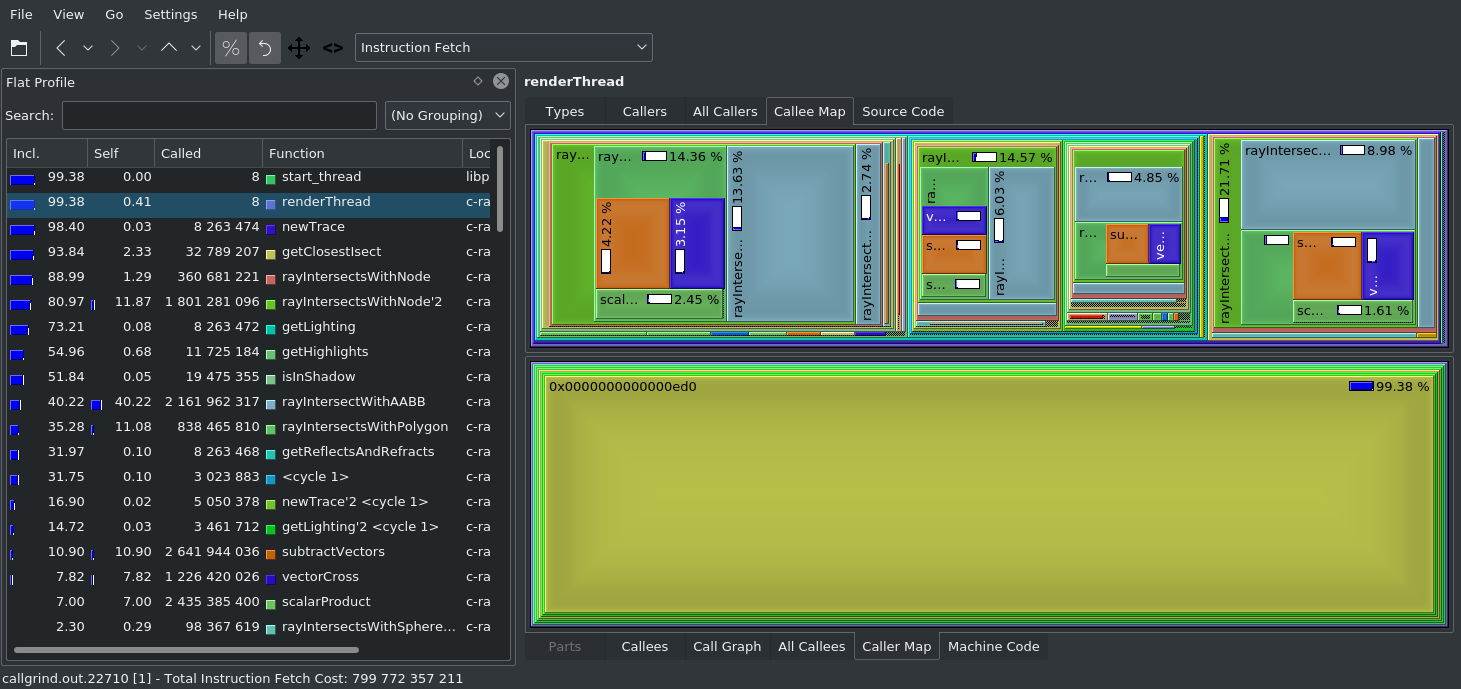Open the Instruction Fetch event type dropdown
Image resolution: width=1461 pixels, height=689 pixels.
pos(504,47)
